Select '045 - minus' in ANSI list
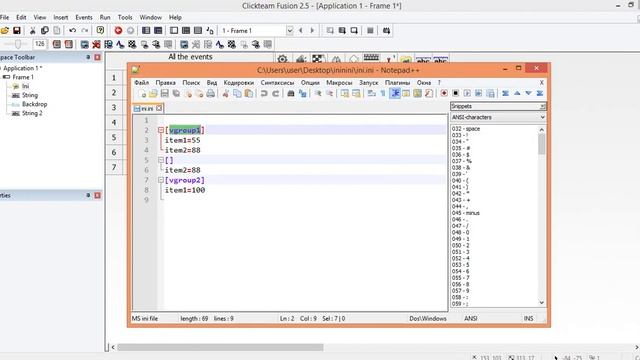The height and width of the screenshot is (360, 640). point(466,213)
